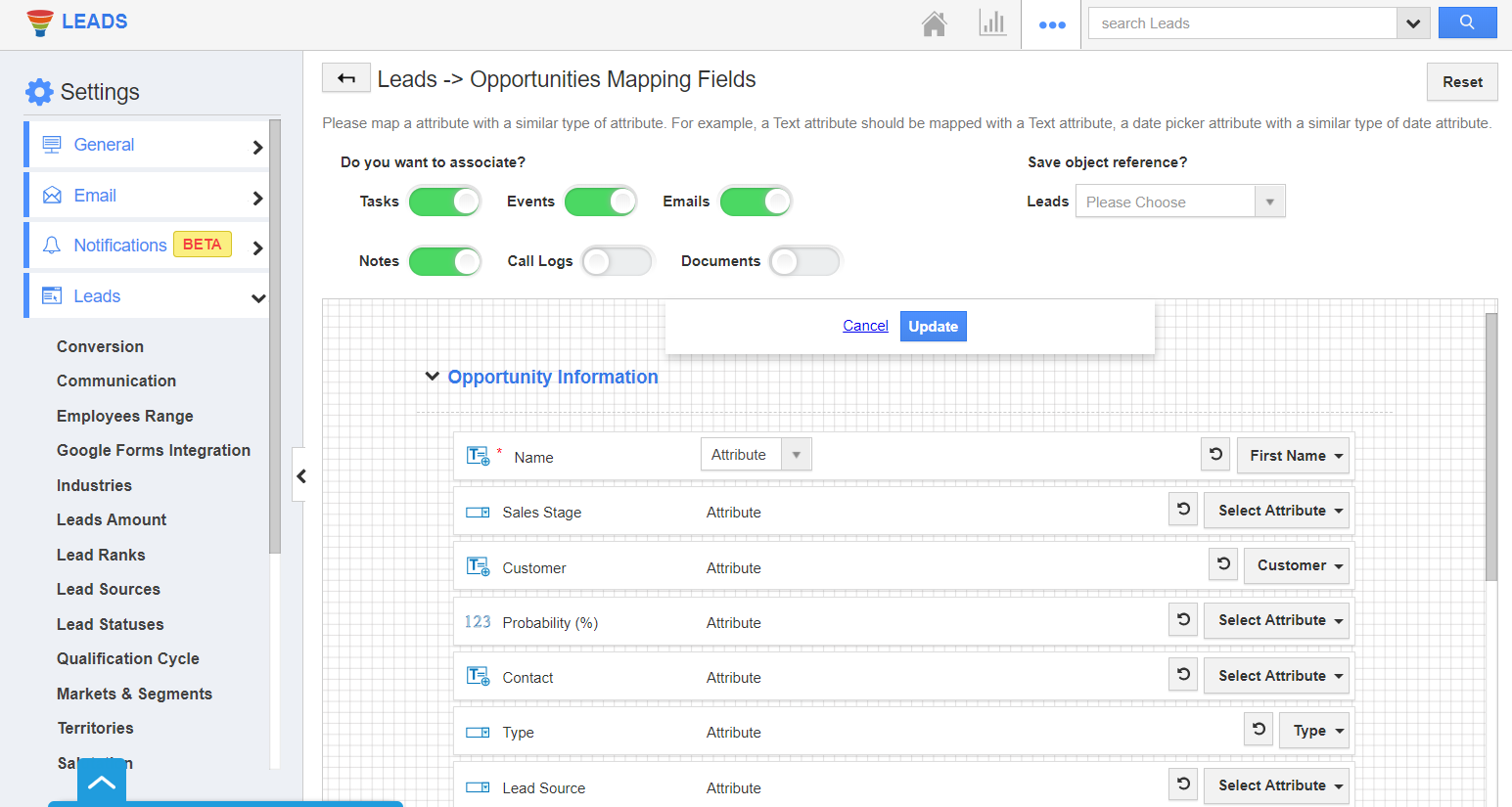Click the Notifications bell icon

52,246
